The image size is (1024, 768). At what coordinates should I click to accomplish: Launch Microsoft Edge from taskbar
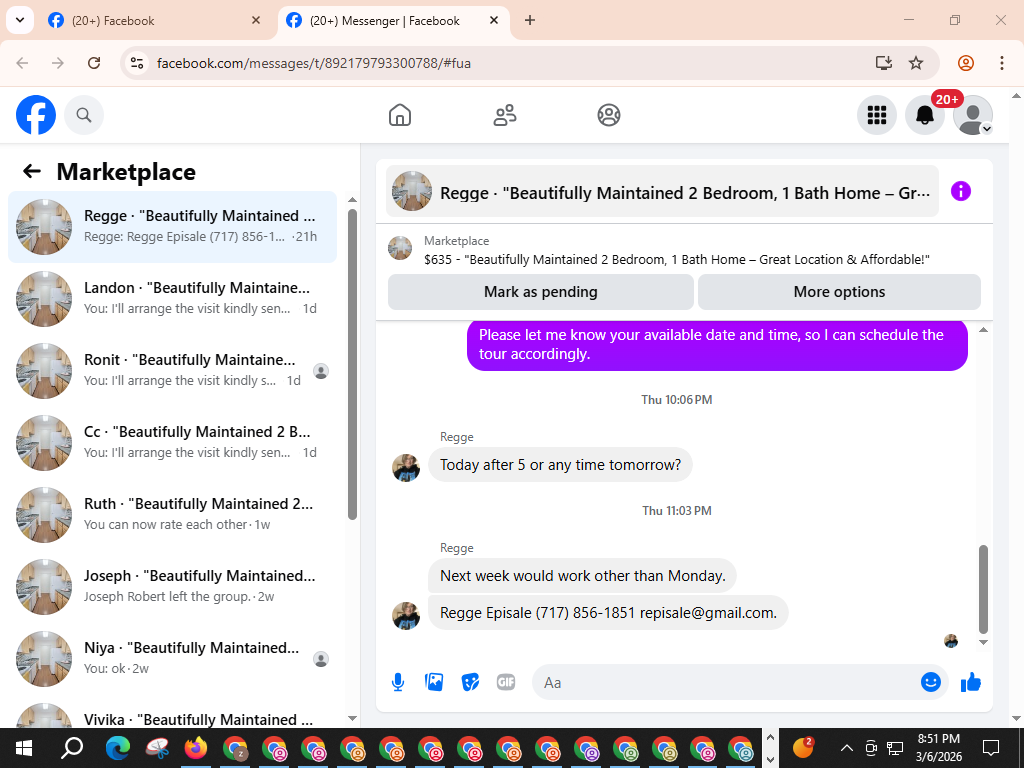[118, 747]
